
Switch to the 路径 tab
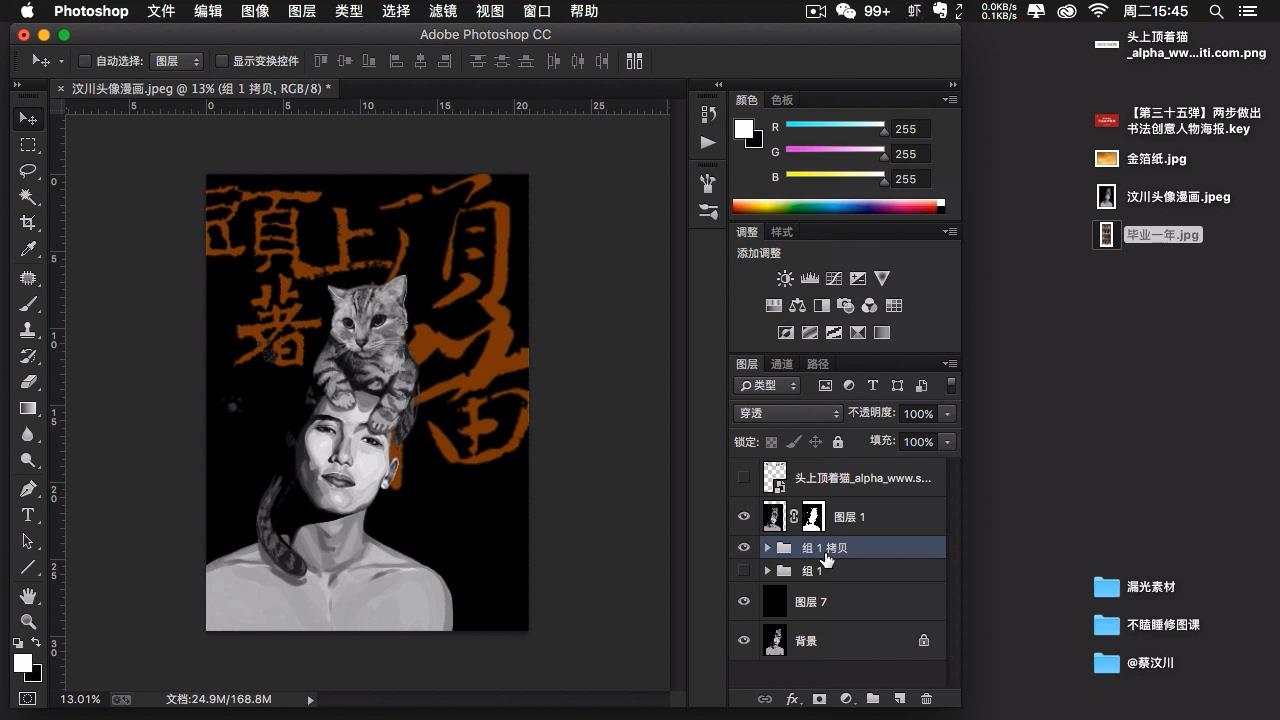pos(818,364)
